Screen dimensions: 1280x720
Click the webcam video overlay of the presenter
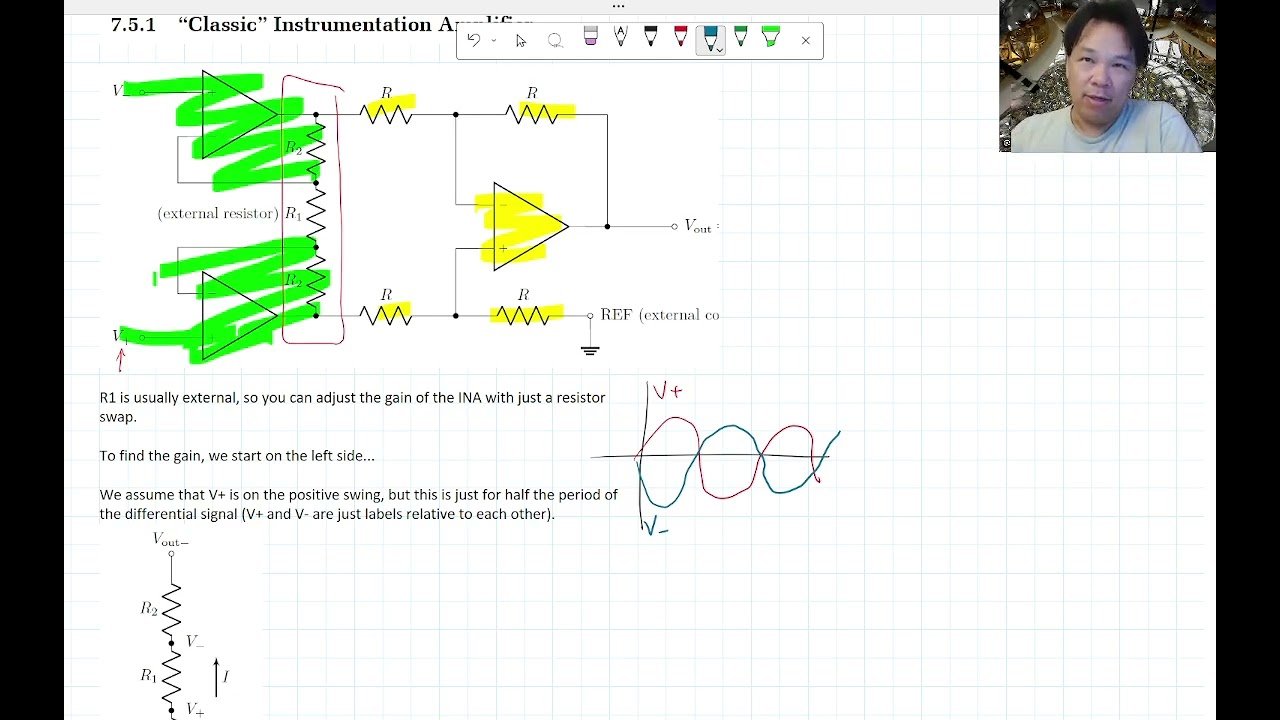point(1108,76)
